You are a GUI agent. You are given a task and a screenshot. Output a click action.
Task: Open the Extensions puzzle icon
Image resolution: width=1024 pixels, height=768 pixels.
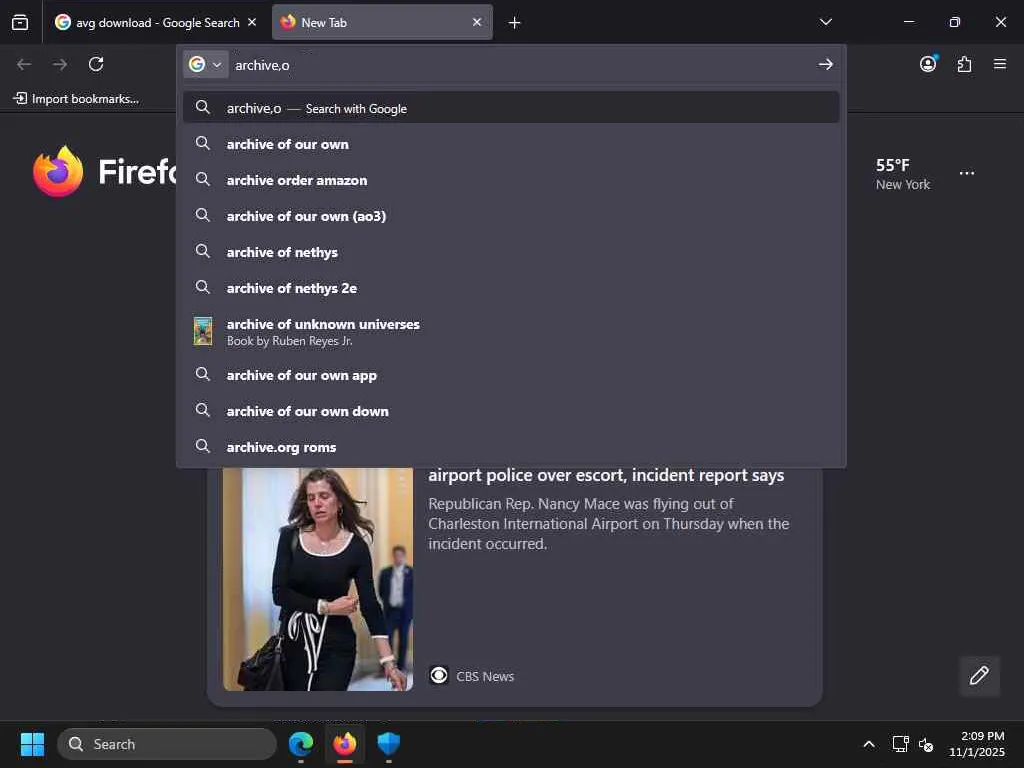(964, 64)
